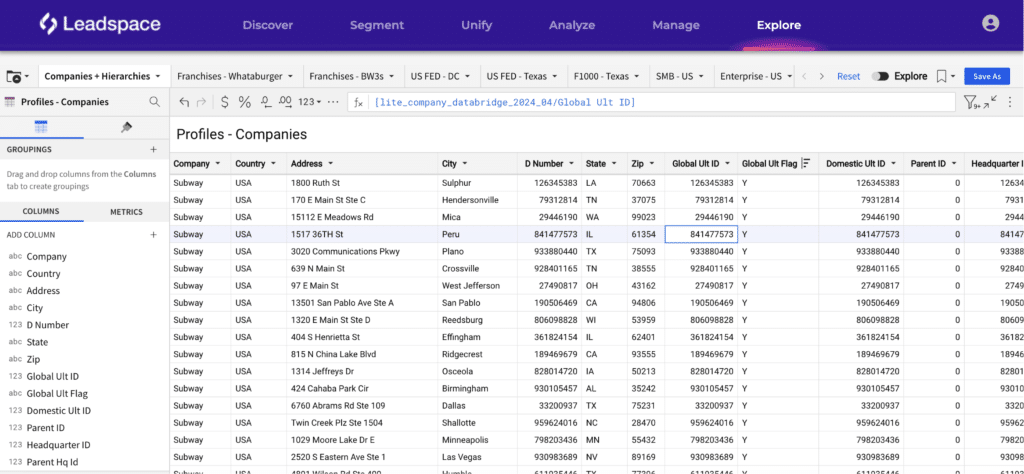The image size is (1024, 474).
Task: Open the Company column header dropdown arrow
Action: click(x=217, y=164)
